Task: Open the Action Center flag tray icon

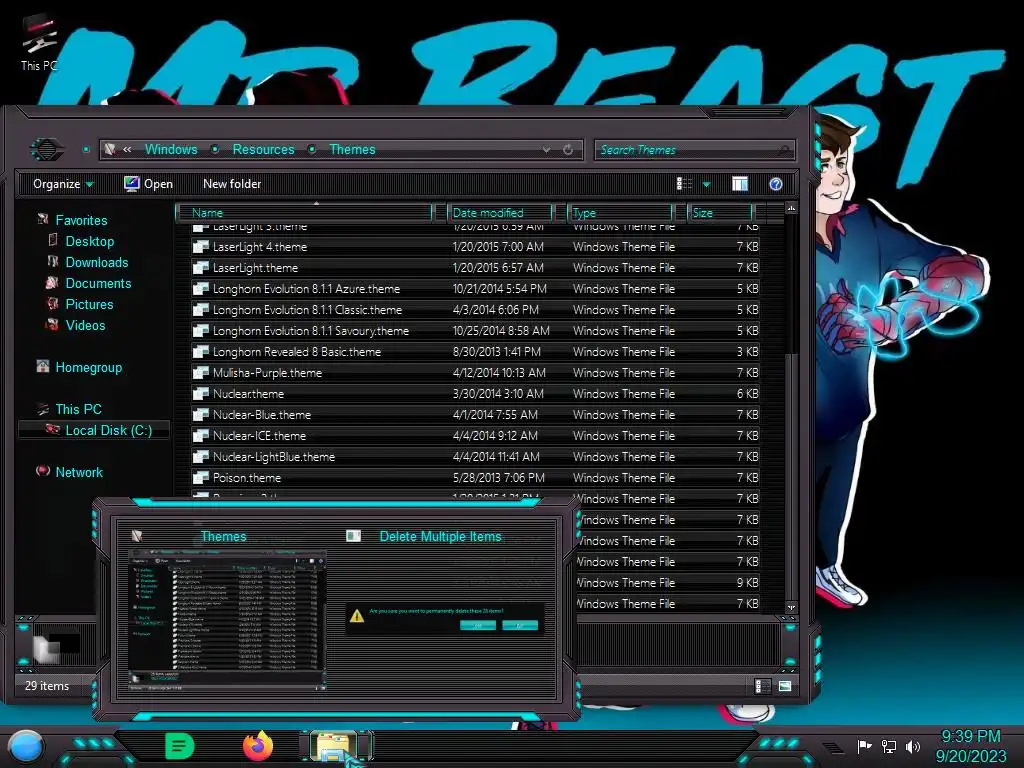Action: [865, 746]
